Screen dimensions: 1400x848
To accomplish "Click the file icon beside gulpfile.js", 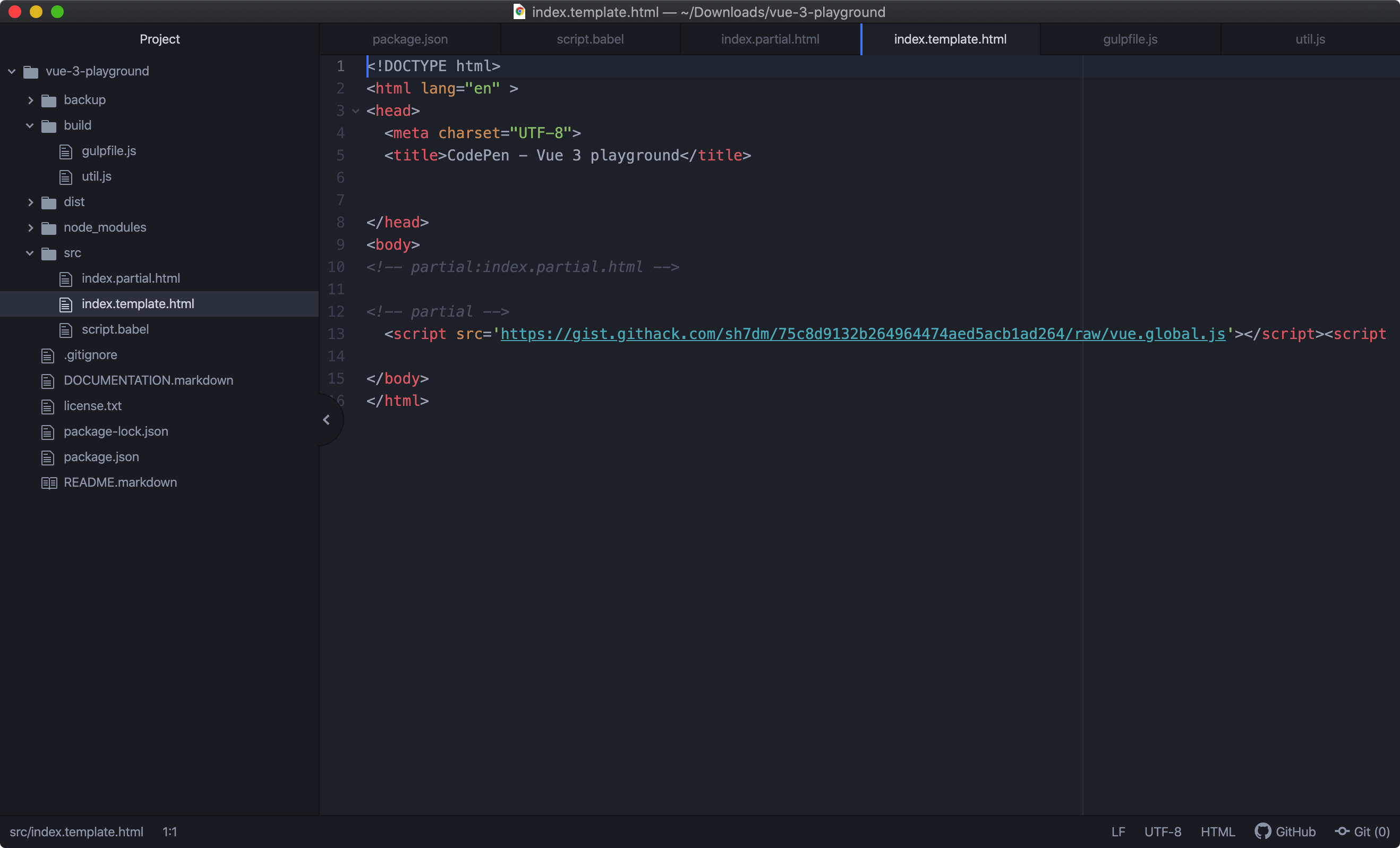I will pos(66,151).
